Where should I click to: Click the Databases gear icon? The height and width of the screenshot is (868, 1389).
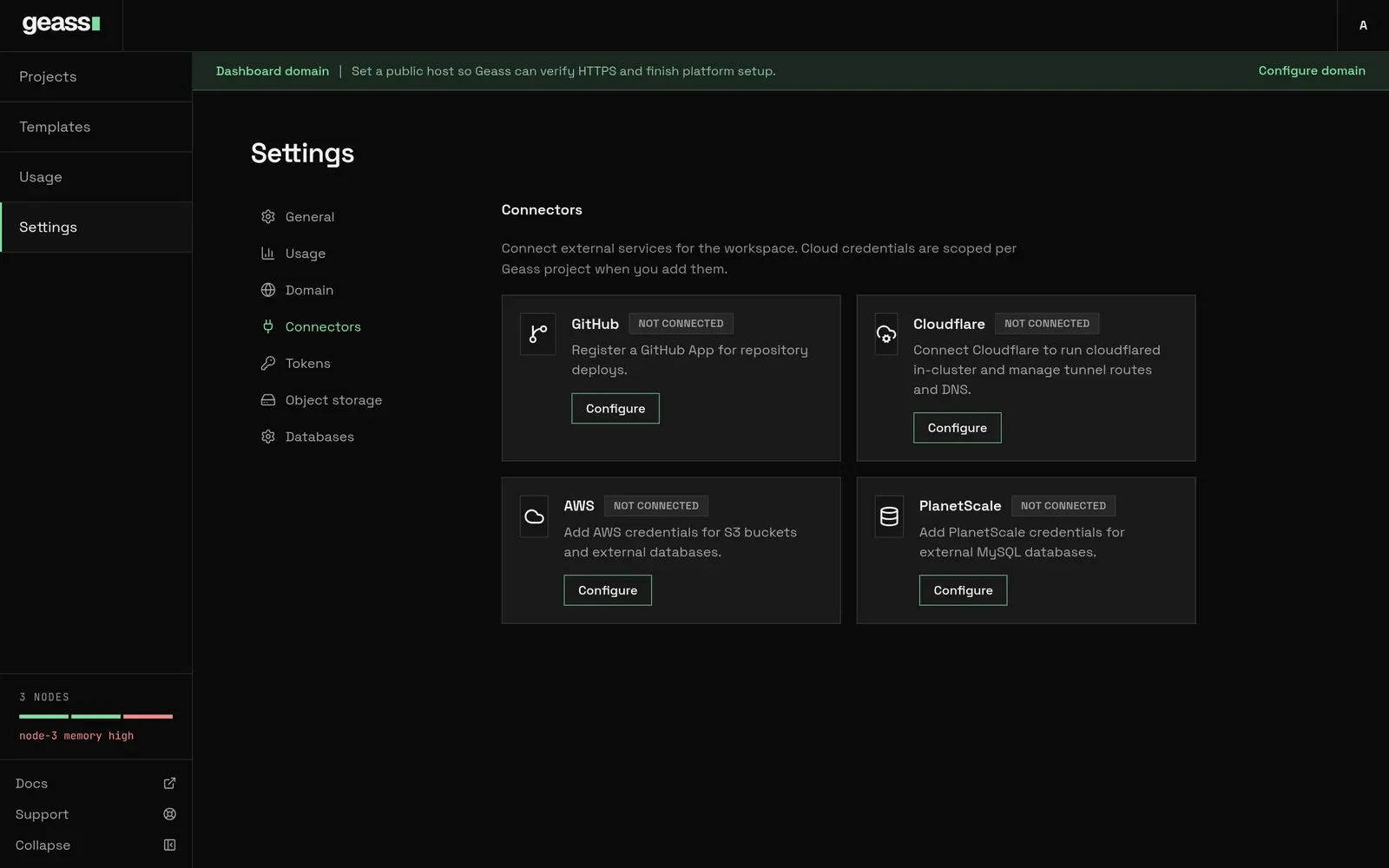click(268, 437)
